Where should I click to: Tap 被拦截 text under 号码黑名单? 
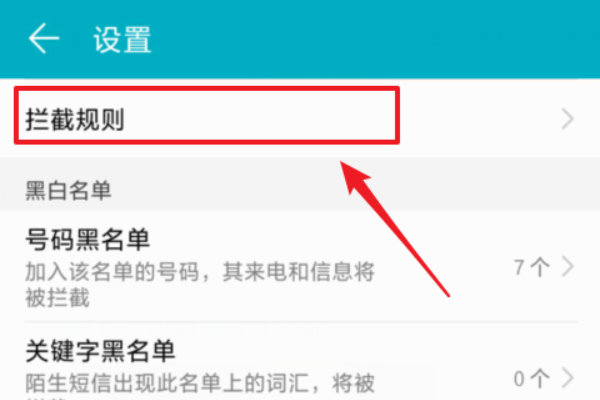coord(57,298)
